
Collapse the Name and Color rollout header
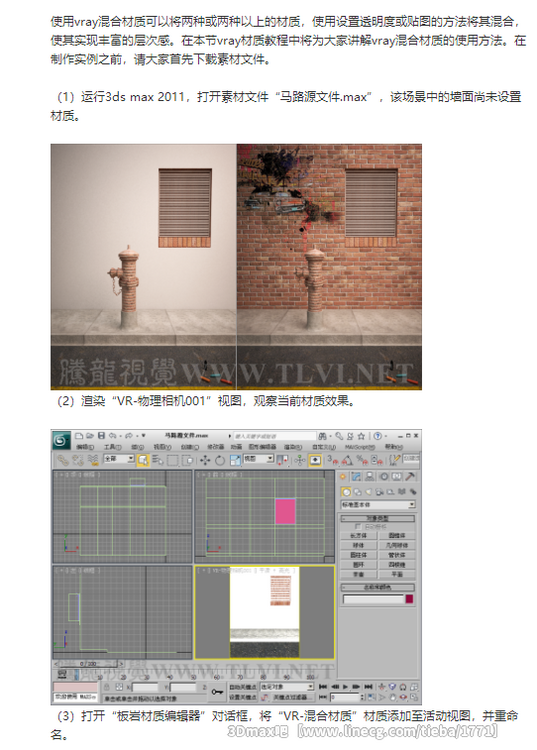(378, 587)
